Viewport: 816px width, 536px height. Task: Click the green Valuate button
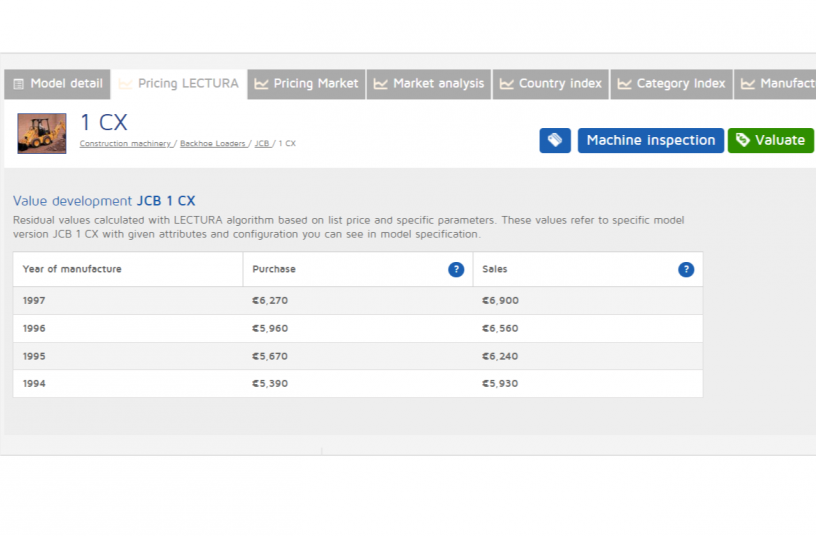tap(771, 141)
